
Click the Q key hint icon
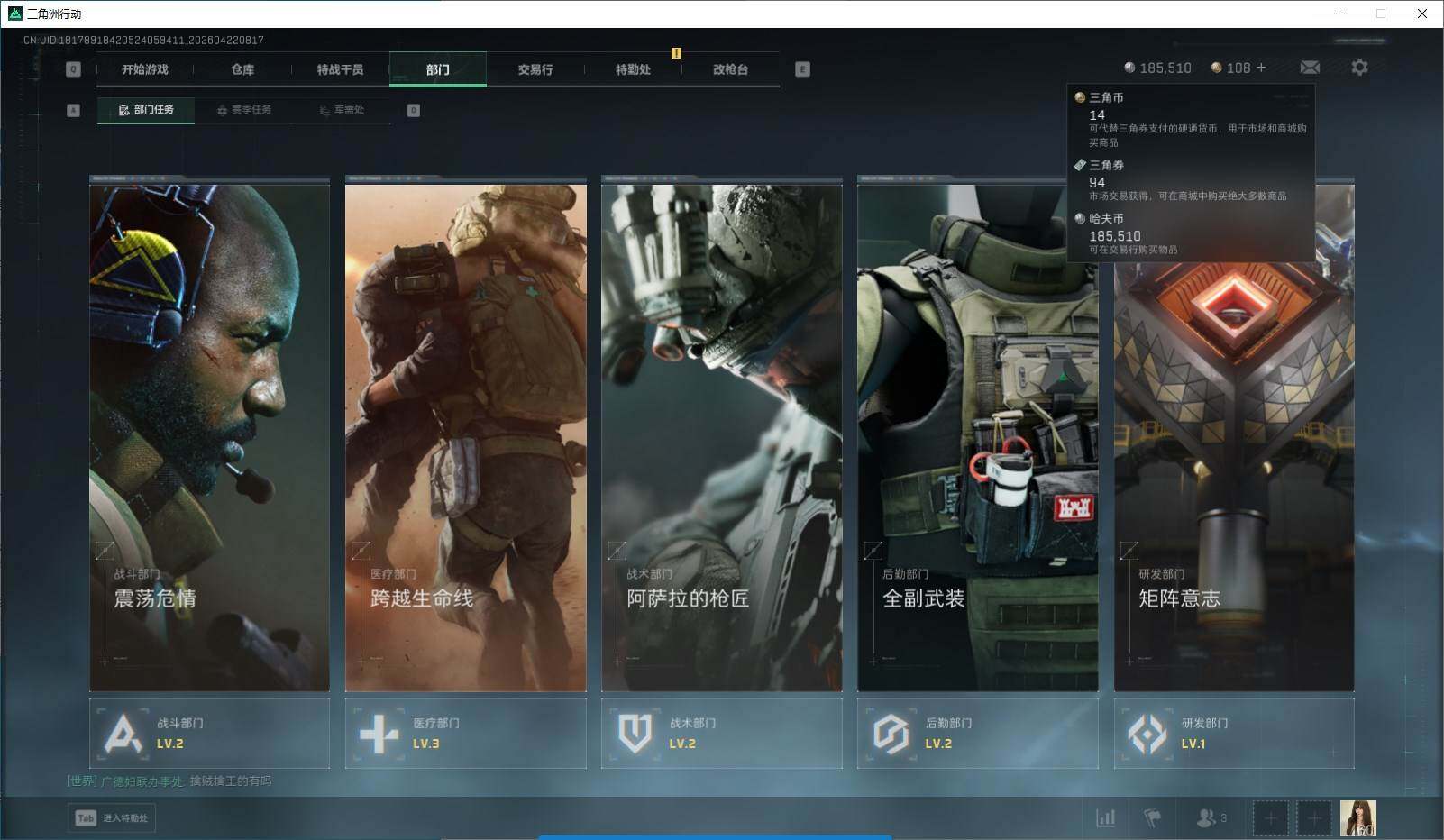pos(73,69)
